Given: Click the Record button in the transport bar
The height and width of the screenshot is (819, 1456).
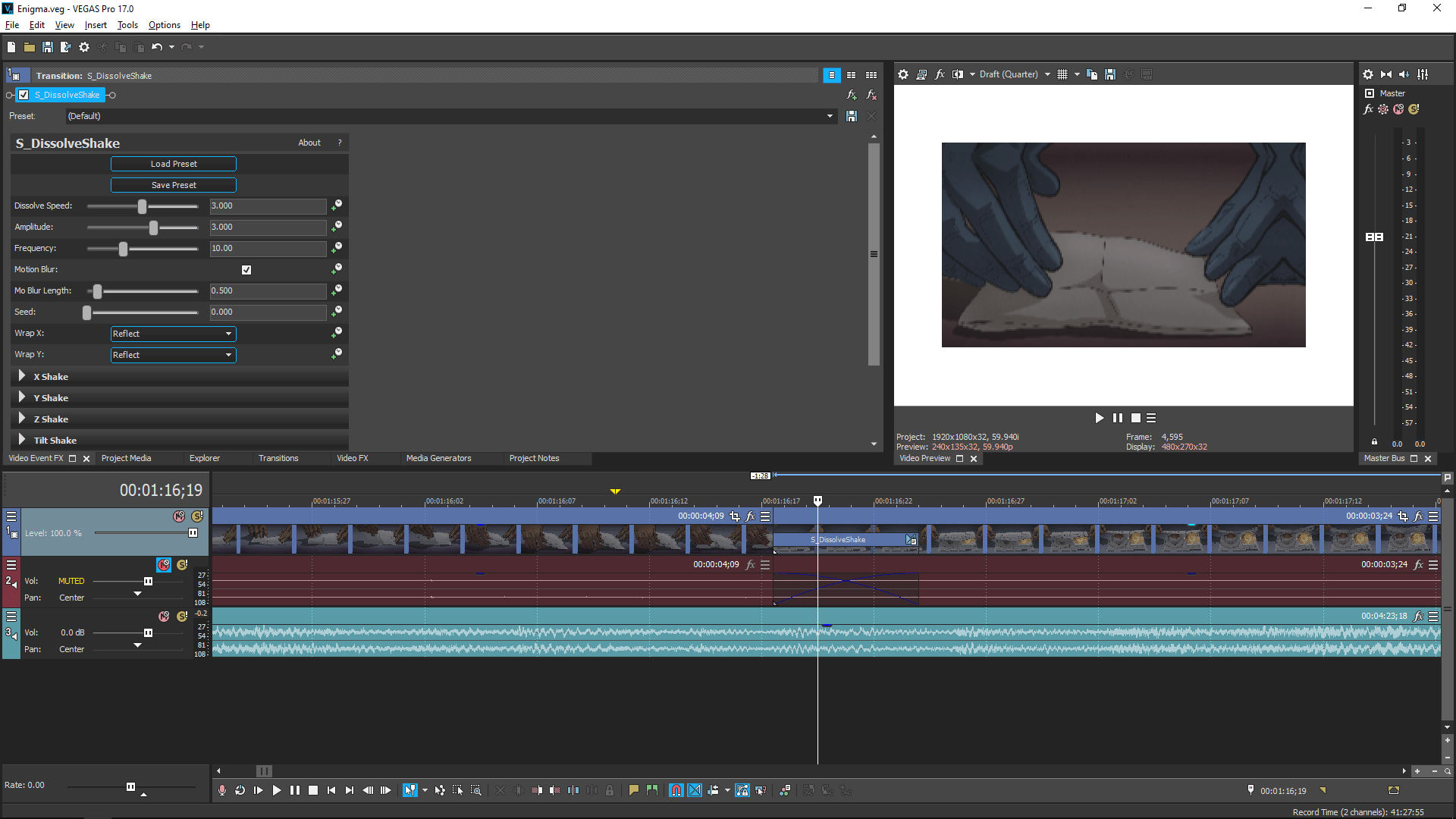Looking at the screenshot, I should (x=222, y=790).
